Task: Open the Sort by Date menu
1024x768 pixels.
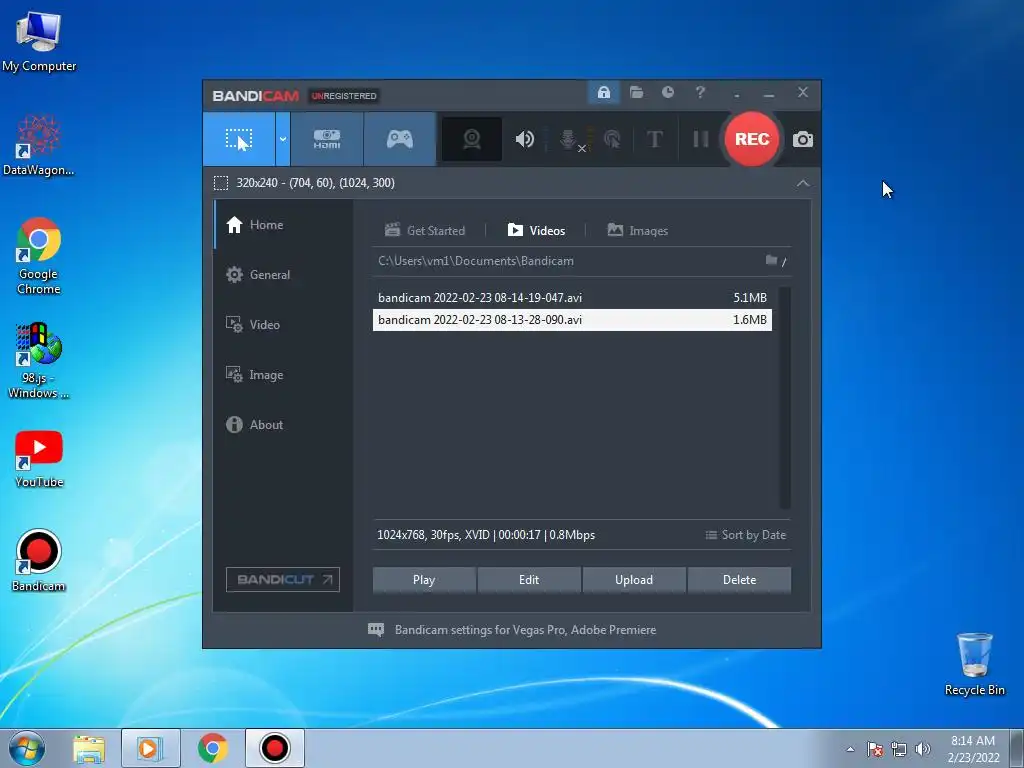Action: tap(745, 535)
